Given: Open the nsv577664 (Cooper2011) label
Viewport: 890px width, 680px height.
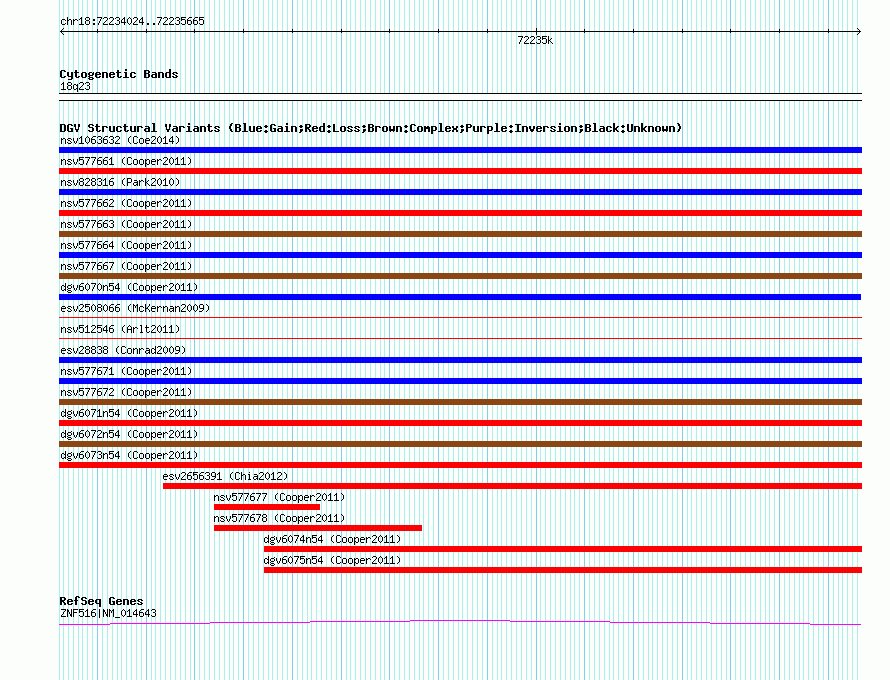Looking at the screenshot, I should click(x=126, y=245).
